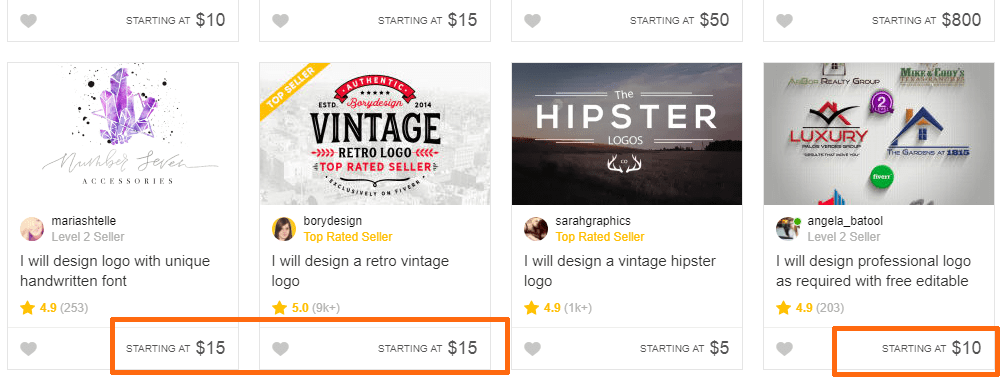Toggle favorite heart on the top $10 gig
Screen dimensions: 1004x378
28,21
